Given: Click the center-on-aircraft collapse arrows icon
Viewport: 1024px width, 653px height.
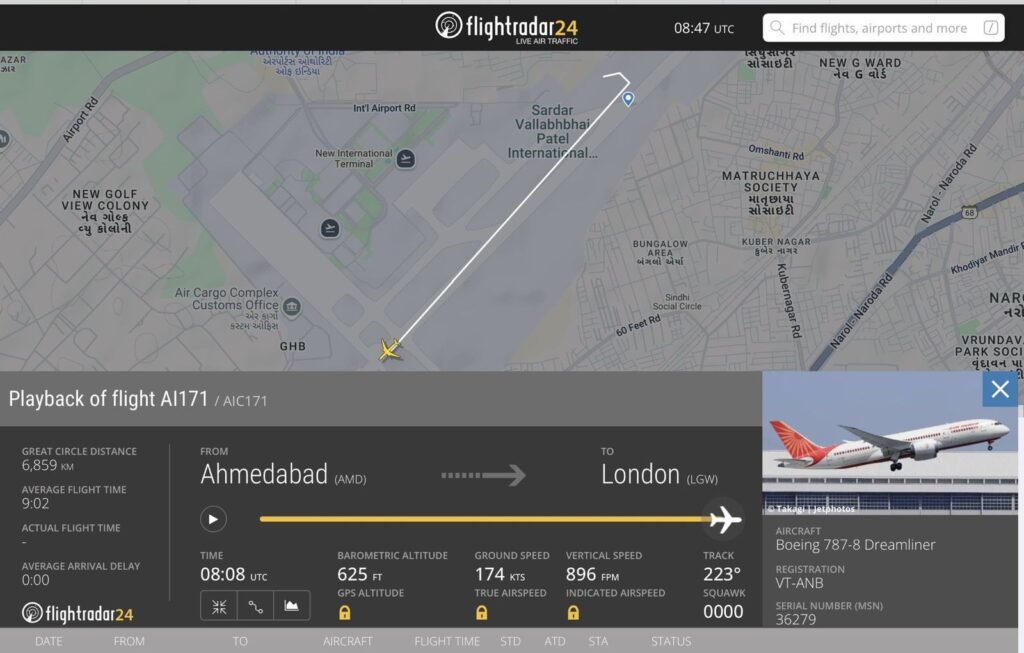Looking at the screenshot, I should pos(219,606).
